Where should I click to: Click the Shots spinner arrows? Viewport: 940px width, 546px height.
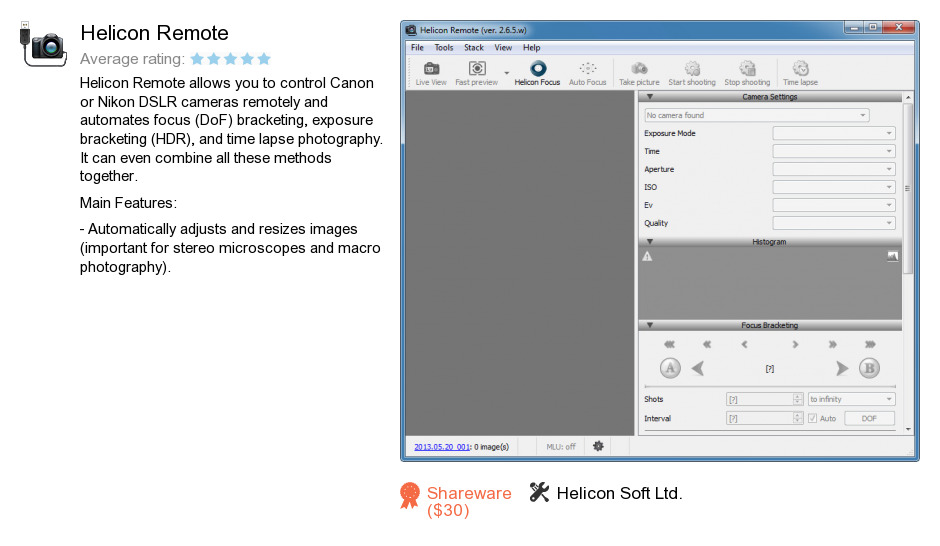pos(797,399)
